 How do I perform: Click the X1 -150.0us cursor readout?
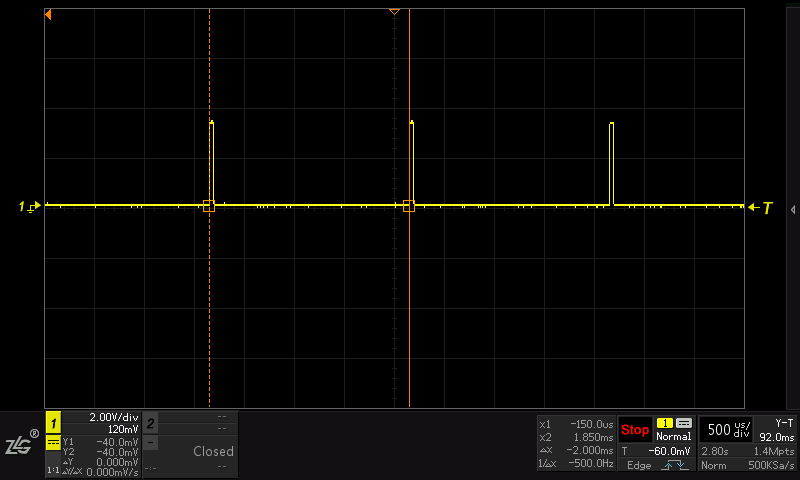(x=576, y=424)
